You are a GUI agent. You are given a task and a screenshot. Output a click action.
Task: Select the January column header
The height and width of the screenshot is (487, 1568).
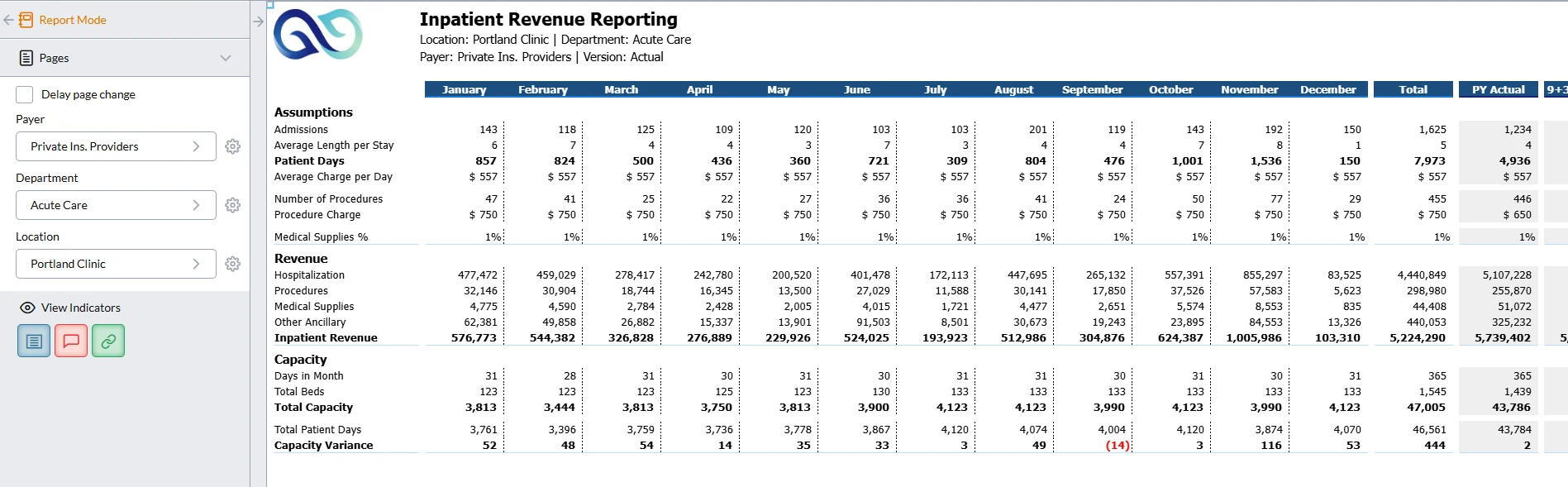464,89
